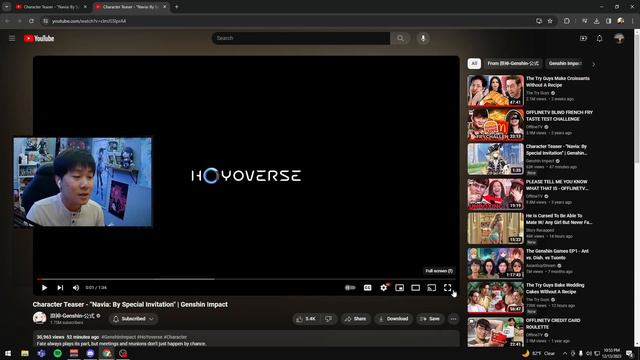Focus the YouTube search field
The image size is (640, 360).
pyautogui.click(x=301, y=38)
